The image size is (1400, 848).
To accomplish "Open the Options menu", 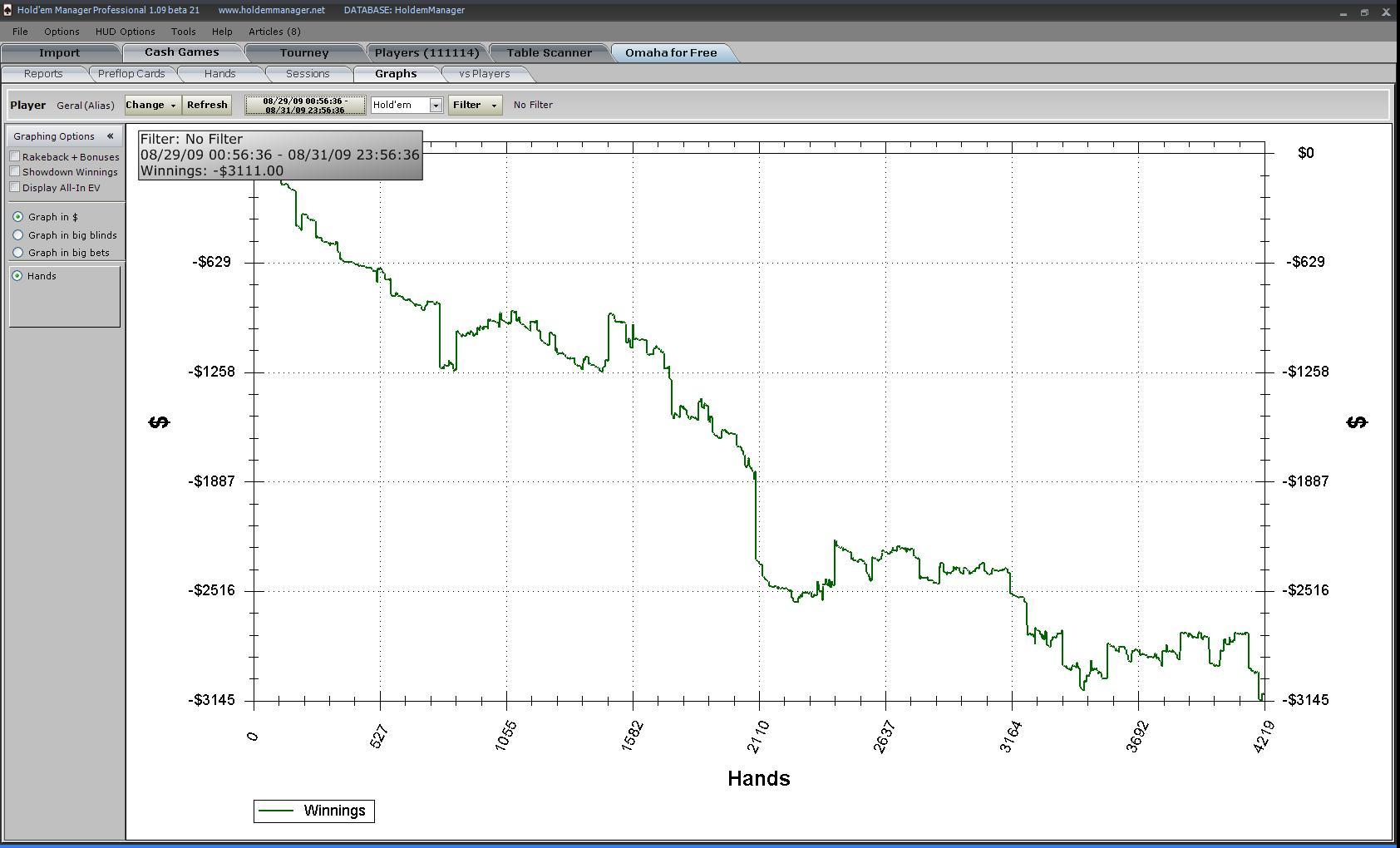I will (62, 32).
